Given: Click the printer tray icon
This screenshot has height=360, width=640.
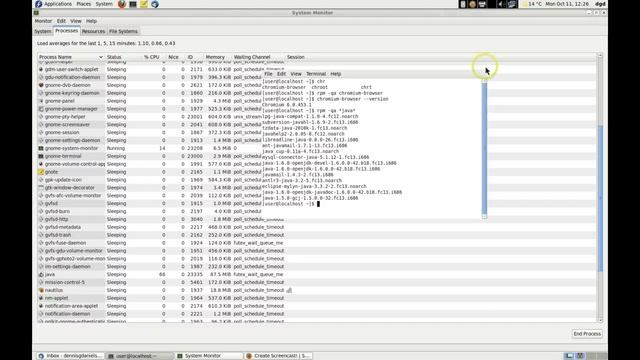Looking at the screenshot, I should point(482,4).
